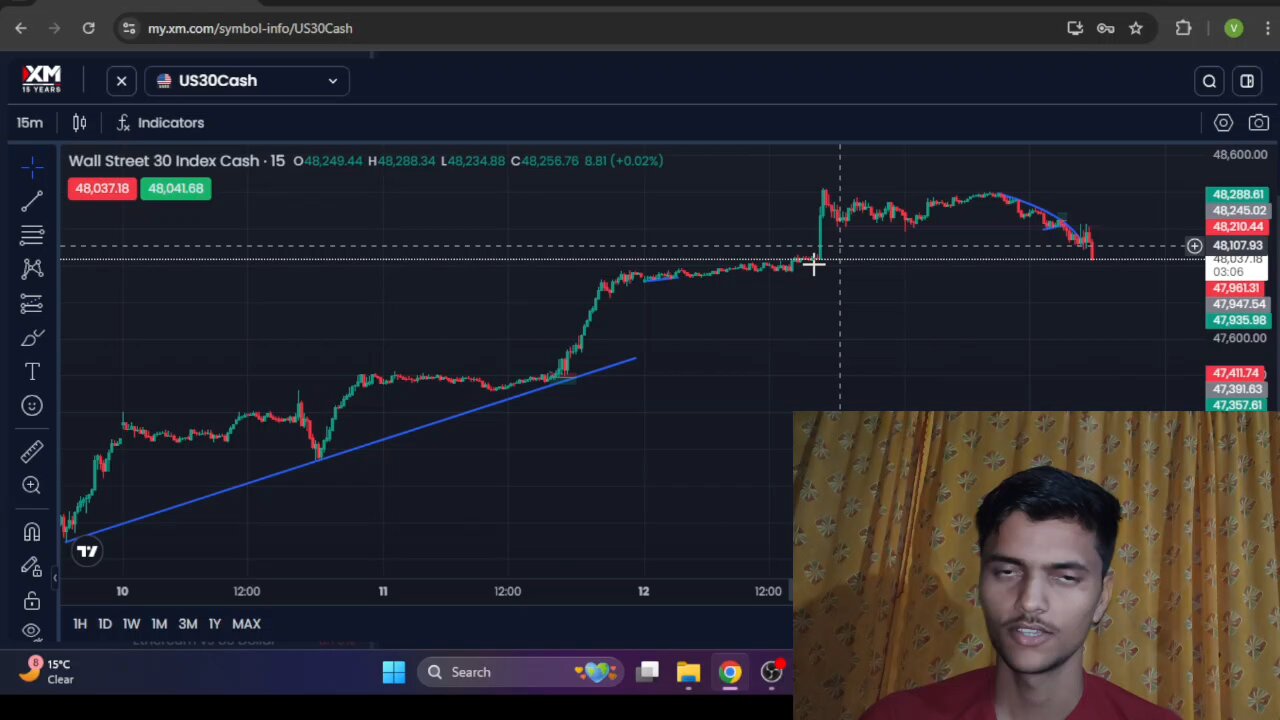Open the saved passwords key icon
This screenshot has width=1280, height=720.
(1105, 28)
